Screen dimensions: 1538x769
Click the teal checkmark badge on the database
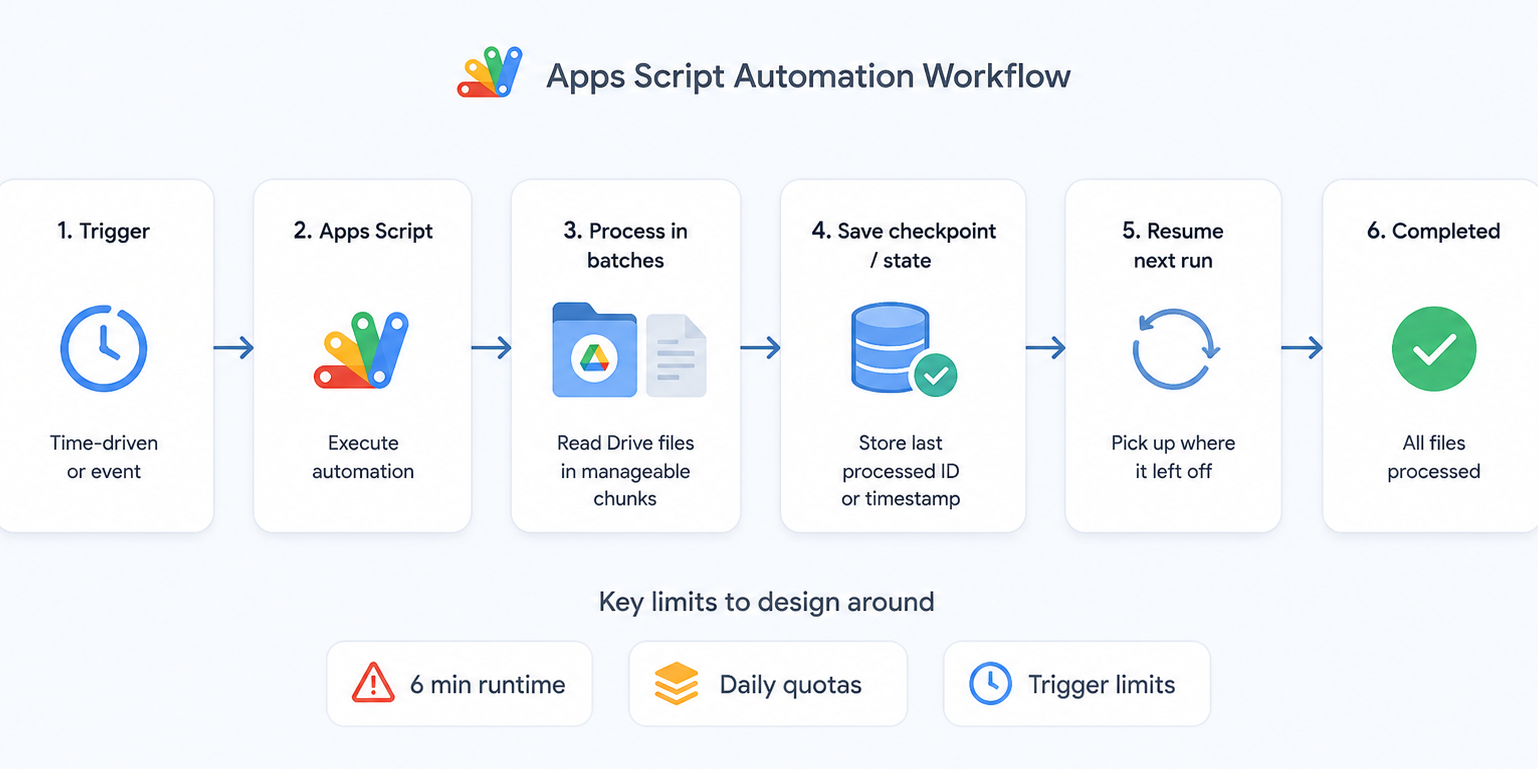point(935,375)
